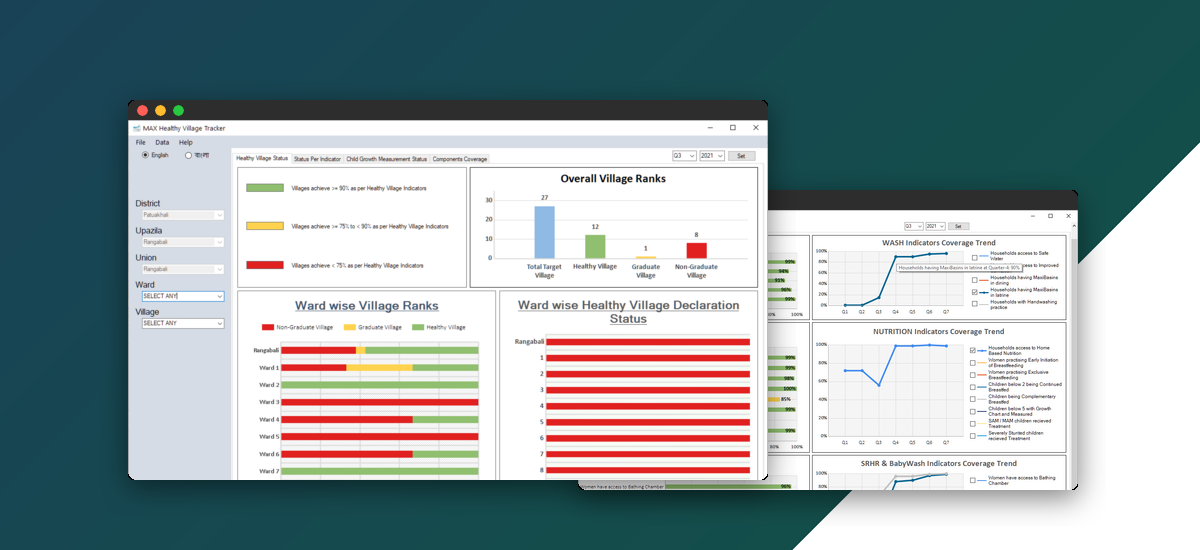The image size is (1200, 550).
Task: Switch language with the Bangla radio button
Action: click(188, 155)
